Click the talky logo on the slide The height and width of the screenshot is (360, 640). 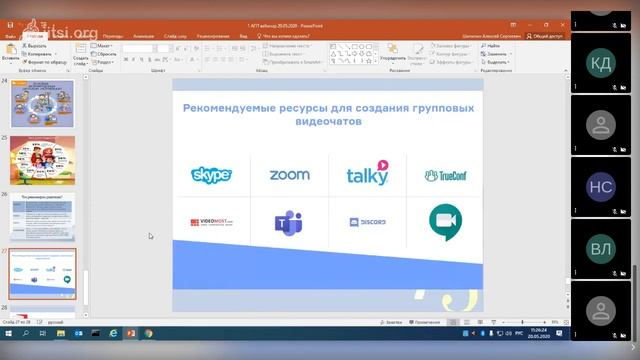368,173
